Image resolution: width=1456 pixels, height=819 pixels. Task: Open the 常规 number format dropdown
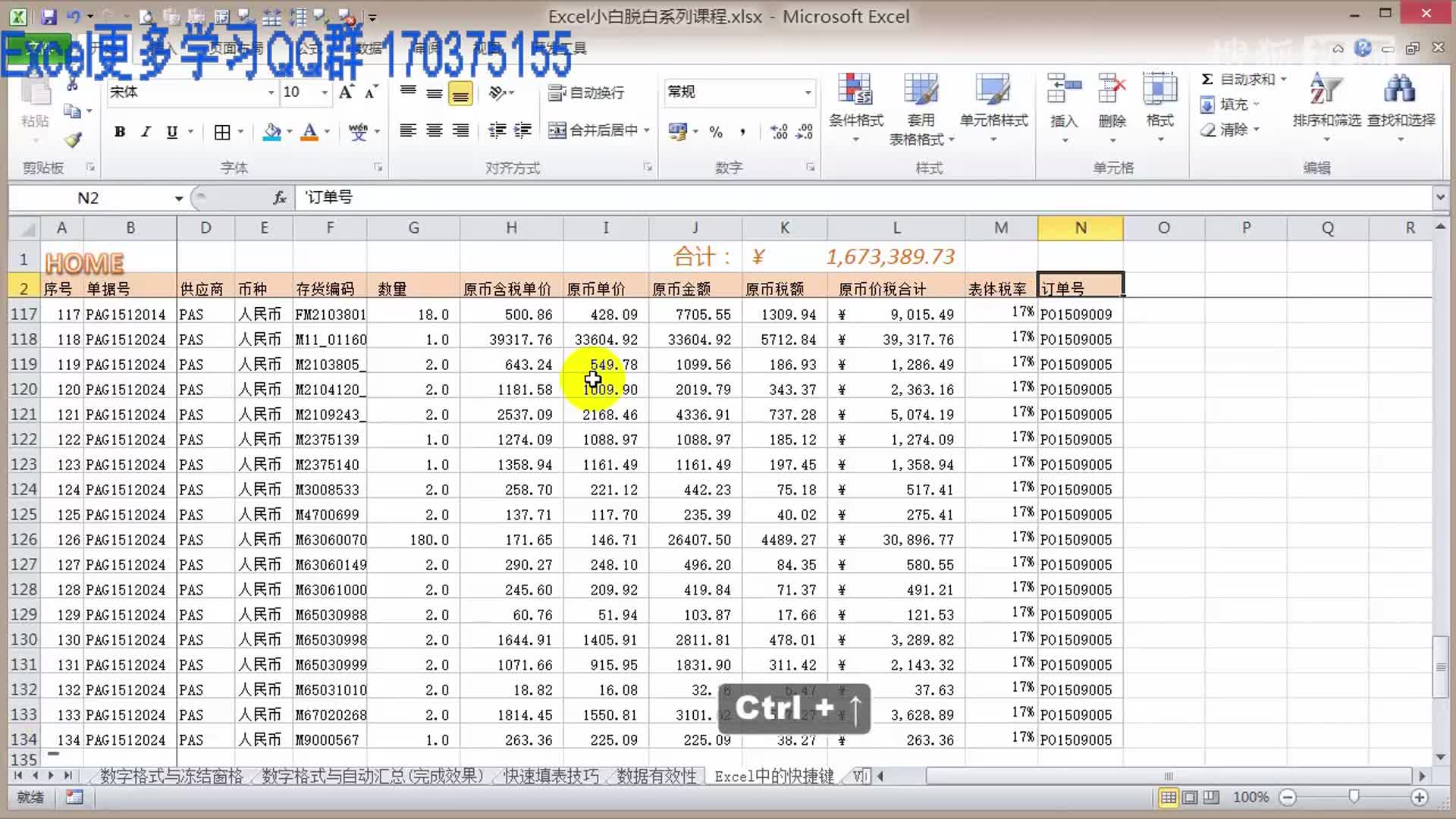pyautogui.click(x=808, y=93)
